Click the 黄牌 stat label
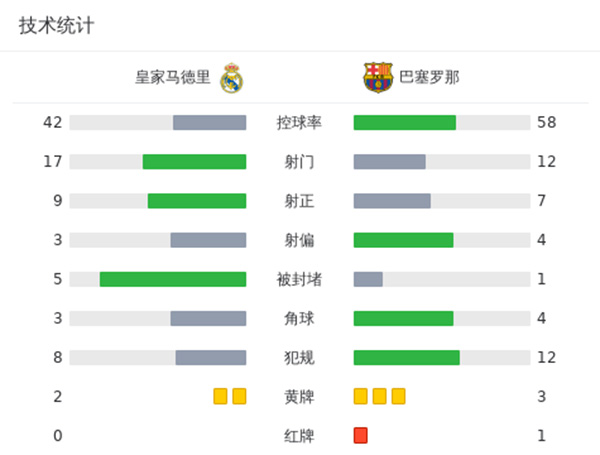This screenshot has width=600, height=455. [x=299, y=397]
